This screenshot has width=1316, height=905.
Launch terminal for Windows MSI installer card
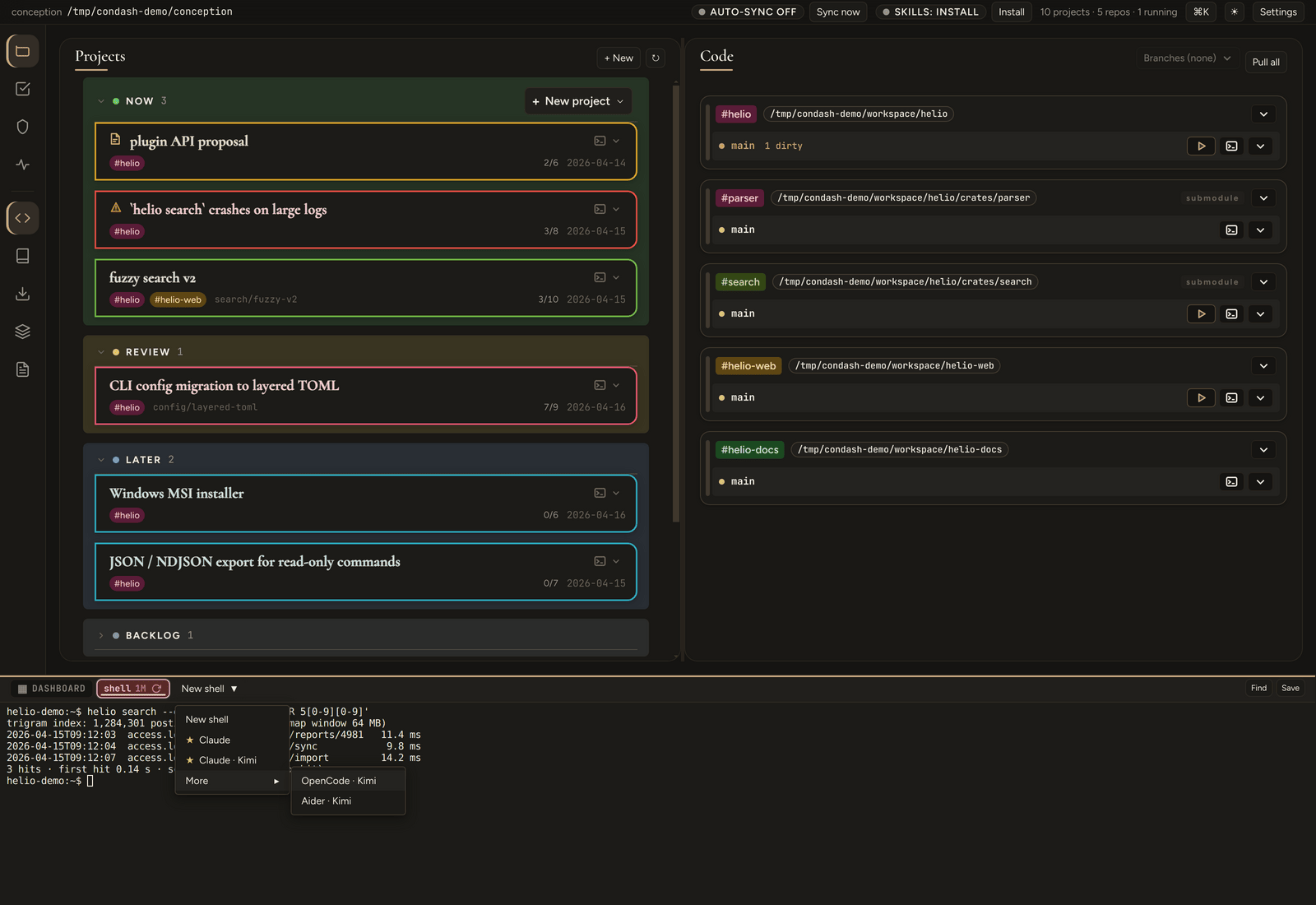coord(600,493)
